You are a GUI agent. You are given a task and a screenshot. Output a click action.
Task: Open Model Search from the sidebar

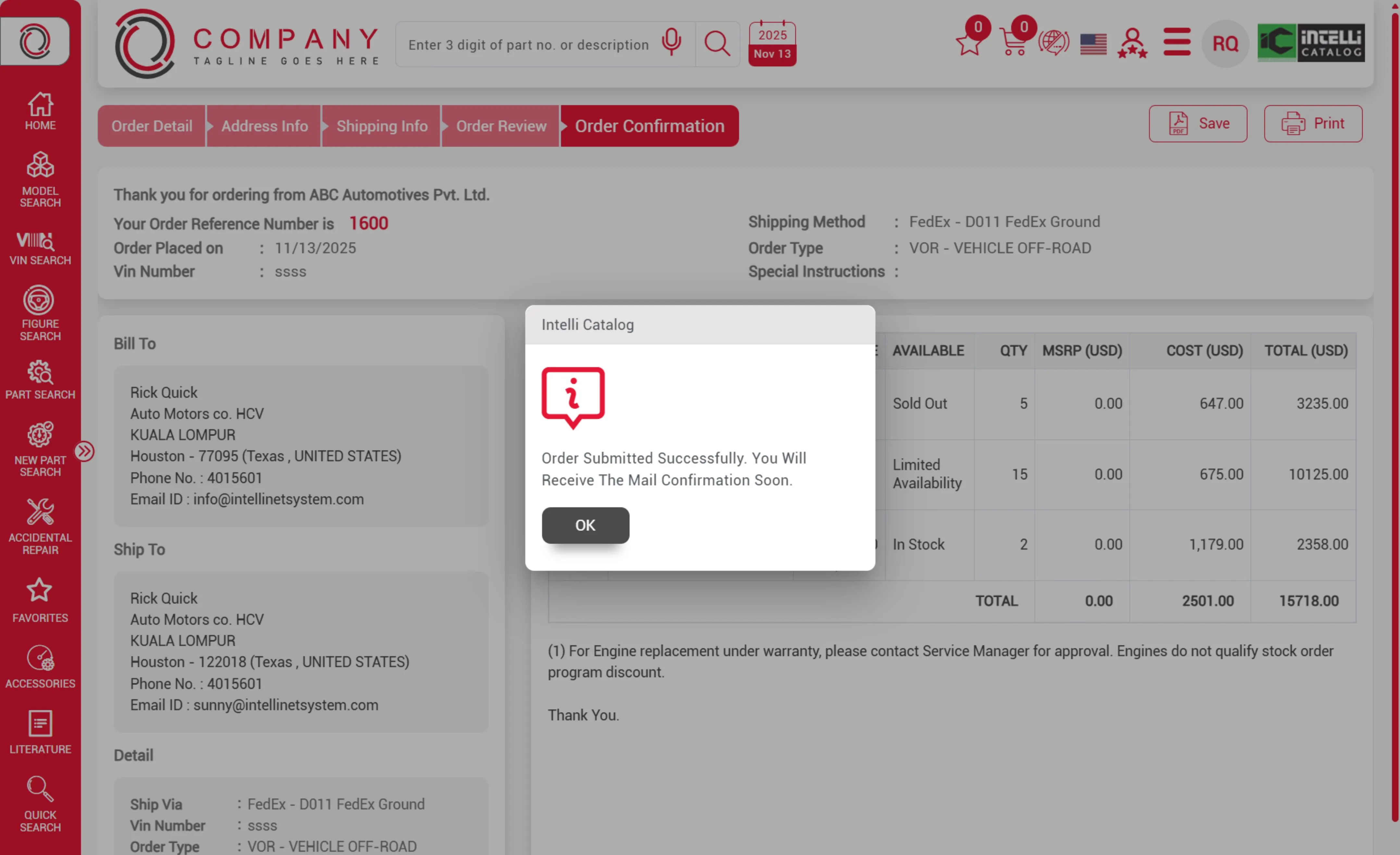coord(40,178)
